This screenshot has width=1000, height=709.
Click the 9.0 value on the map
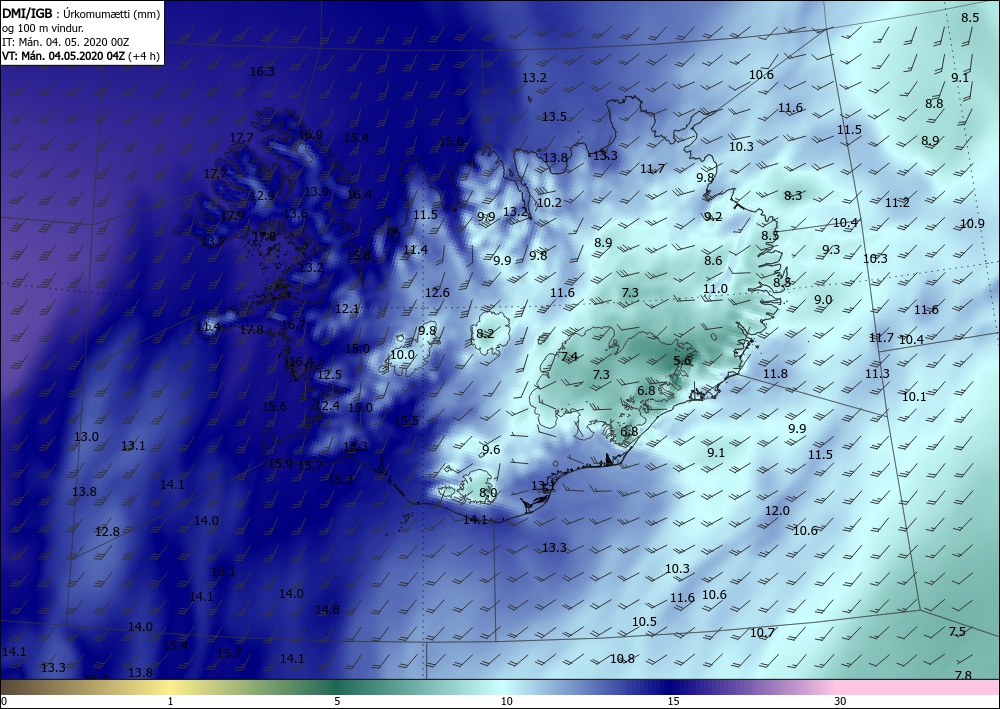coord(823,300)
